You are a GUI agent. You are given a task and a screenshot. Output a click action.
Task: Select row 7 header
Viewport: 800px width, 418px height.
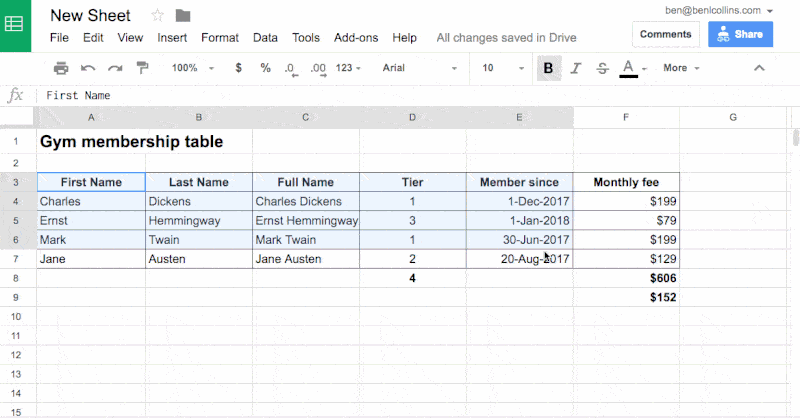click(x=16, y=259)
